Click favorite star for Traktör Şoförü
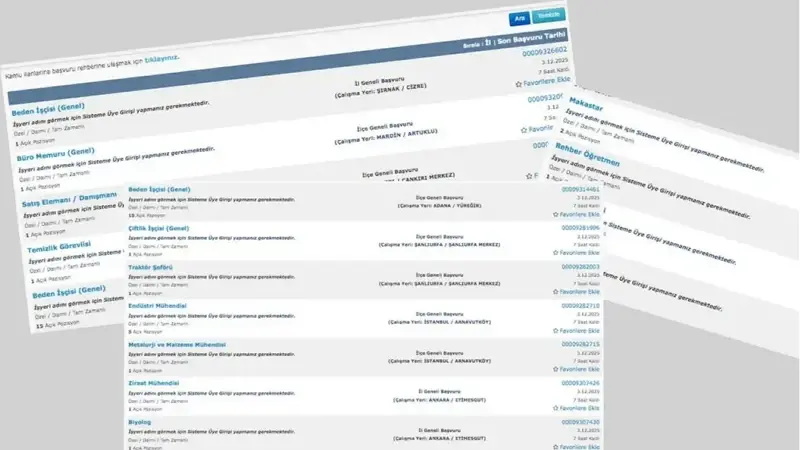Image resolution: width=800 pixels, height=450 pixels. point(556,292)
